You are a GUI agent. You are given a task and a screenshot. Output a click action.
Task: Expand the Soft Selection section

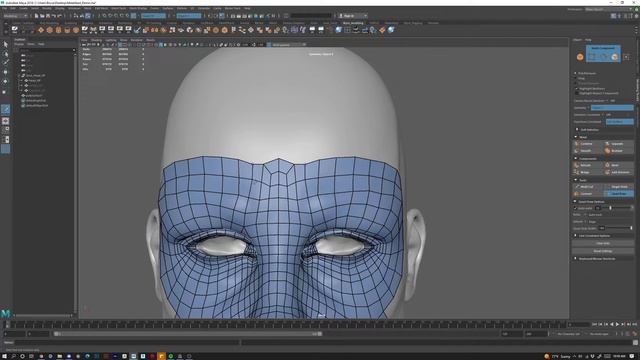[589, 130]
